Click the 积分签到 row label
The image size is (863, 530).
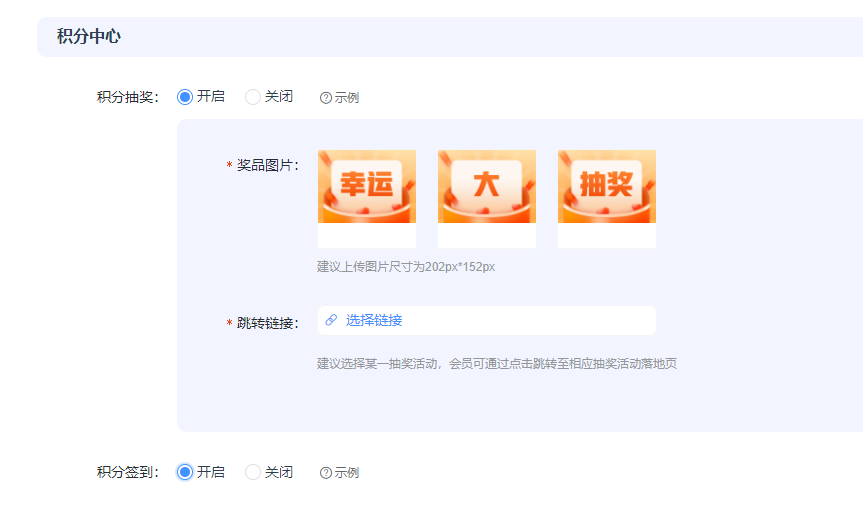127,472
